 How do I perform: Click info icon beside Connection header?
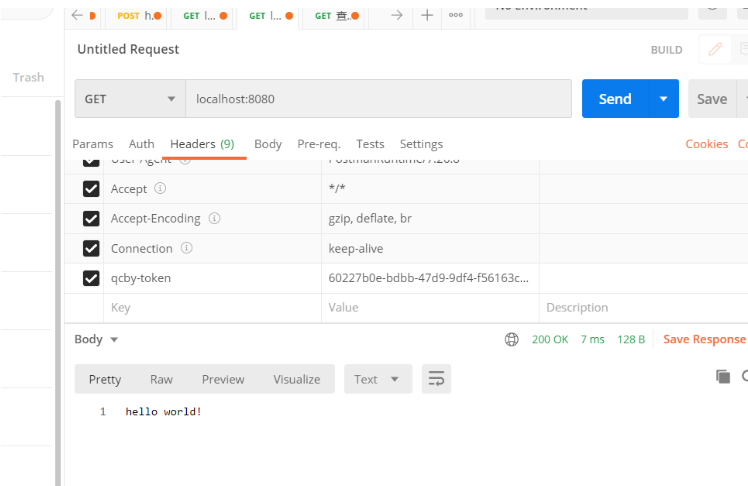(187, 248)
